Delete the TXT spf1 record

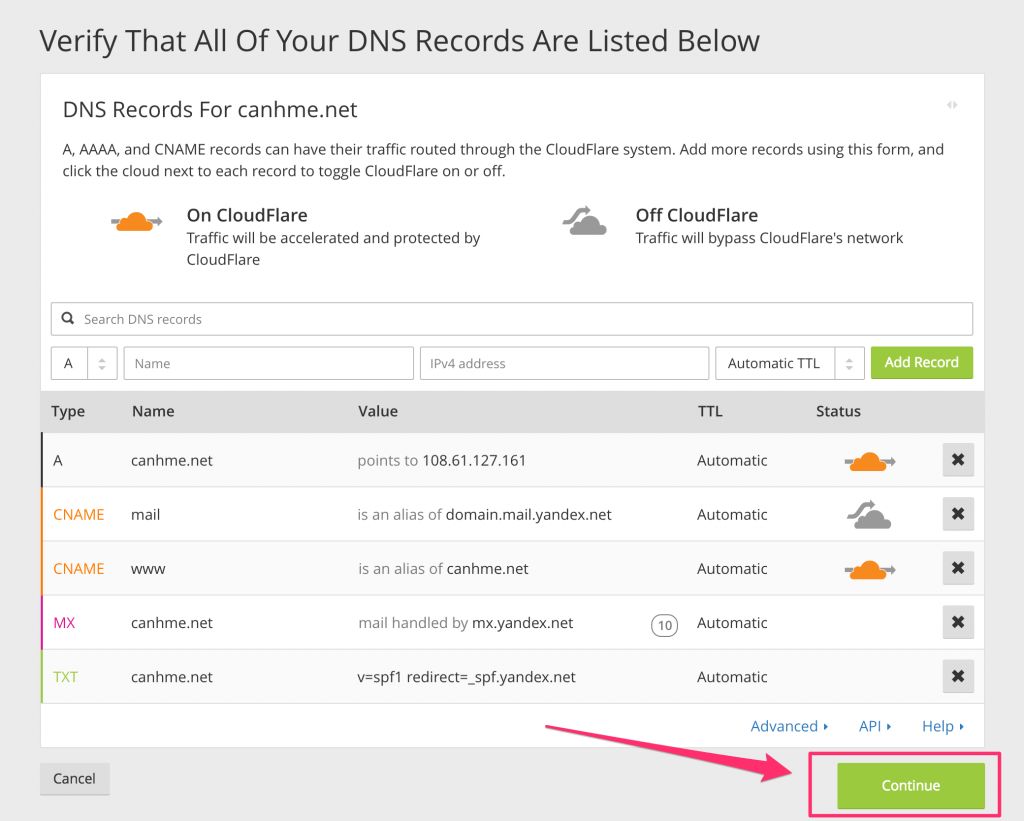pyautogui.click(x=957, y=676)
